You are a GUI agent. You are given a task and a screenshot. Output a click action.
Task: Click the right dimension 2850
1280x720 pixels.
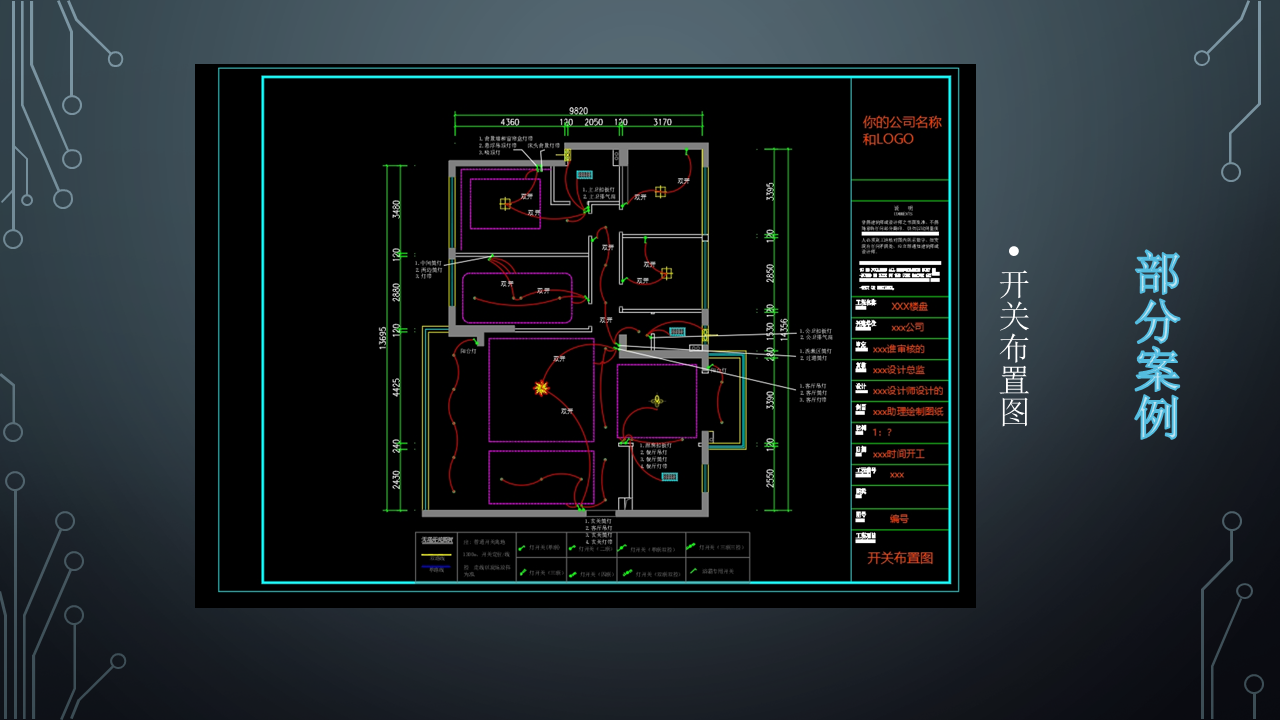coord(769,273)
